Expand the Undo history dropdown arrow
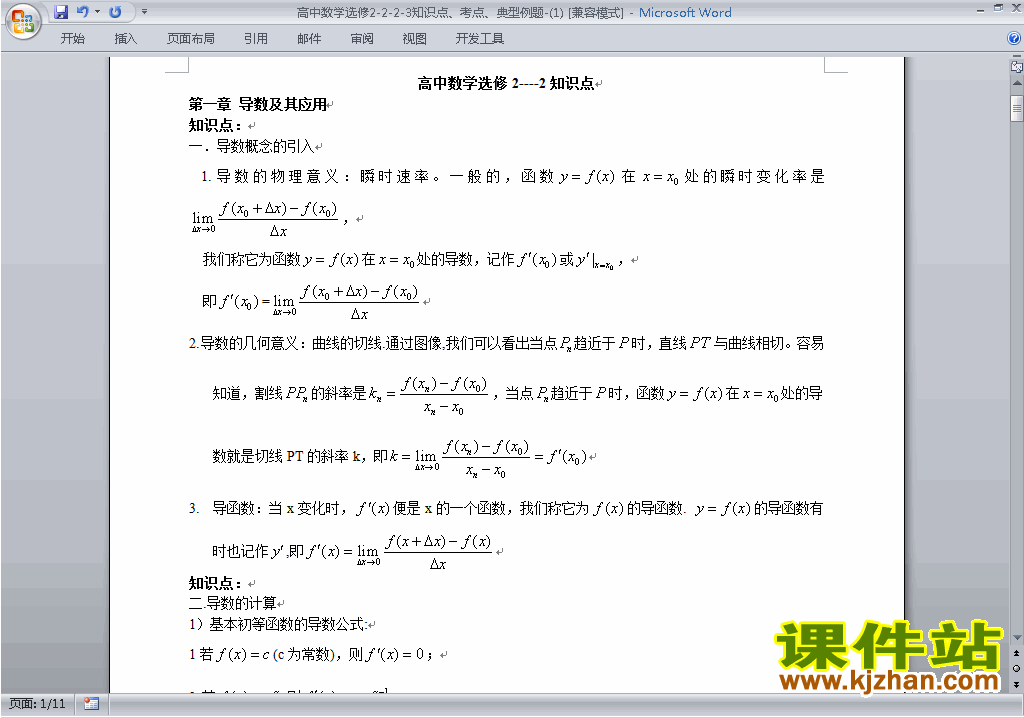Viewport: 1024px width, 718px height. pos(97,12)
